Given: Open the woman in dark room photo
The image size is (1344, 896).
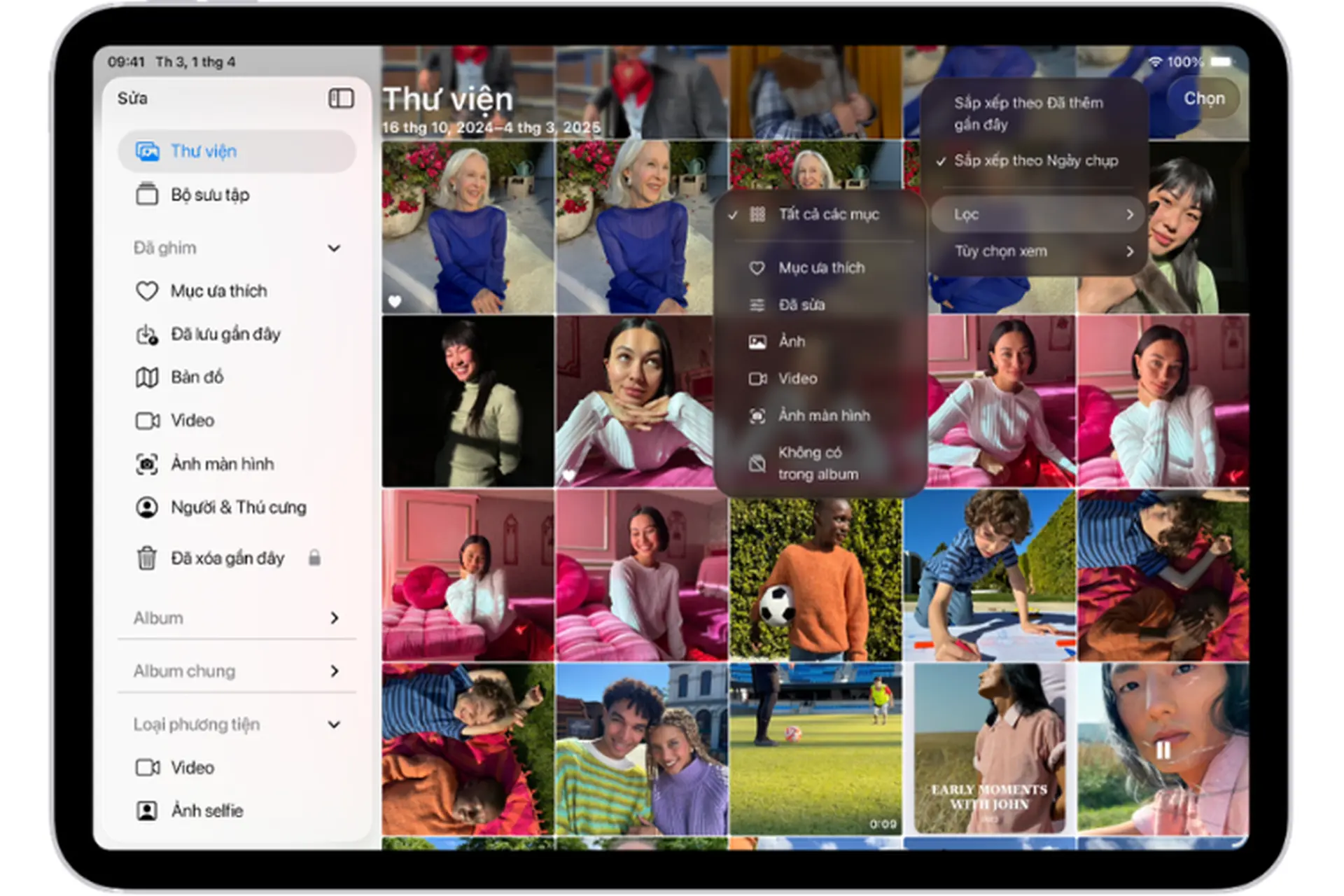Looking at the screenshot, I should [x=468, y=401].
